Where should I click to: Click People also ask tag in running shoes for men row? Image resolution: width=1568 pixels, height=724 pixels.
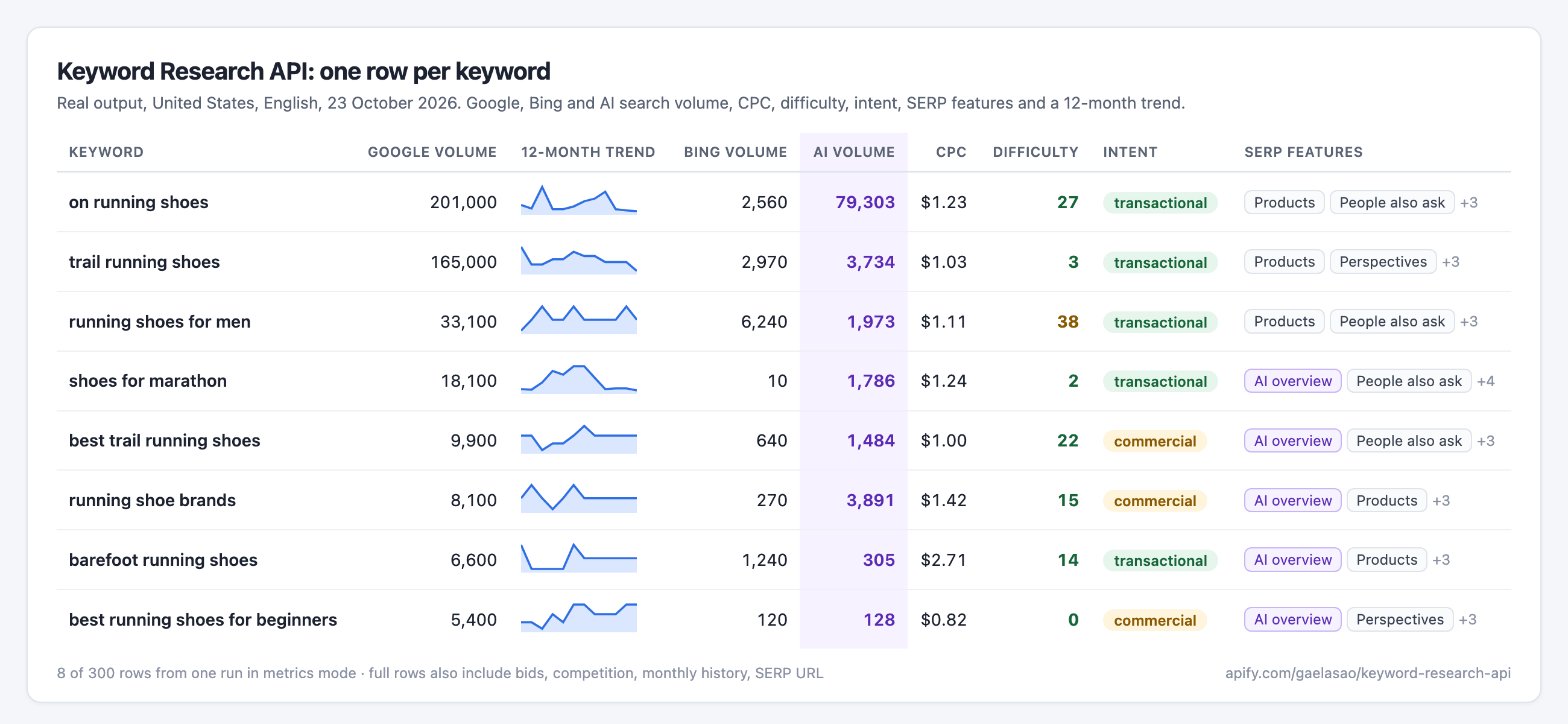click(x=1391, y=322)
